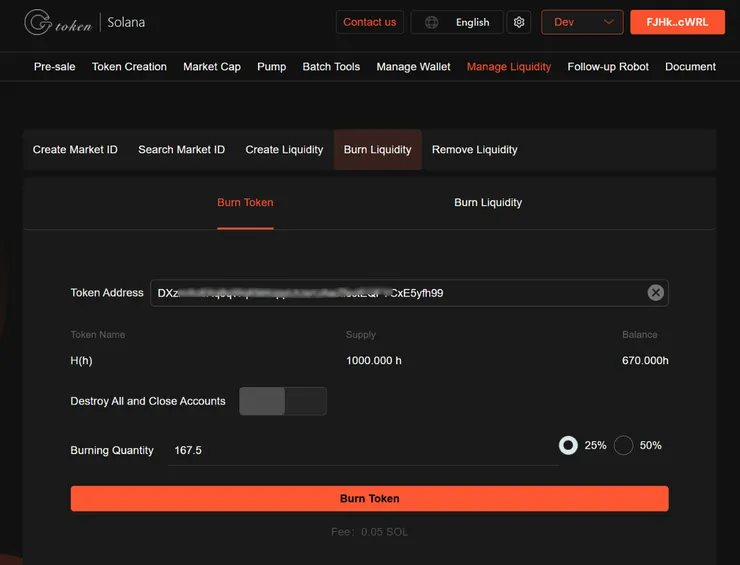Click the settings gear icon
Screen dimensions: 740x565
click(x=518, y=22)
